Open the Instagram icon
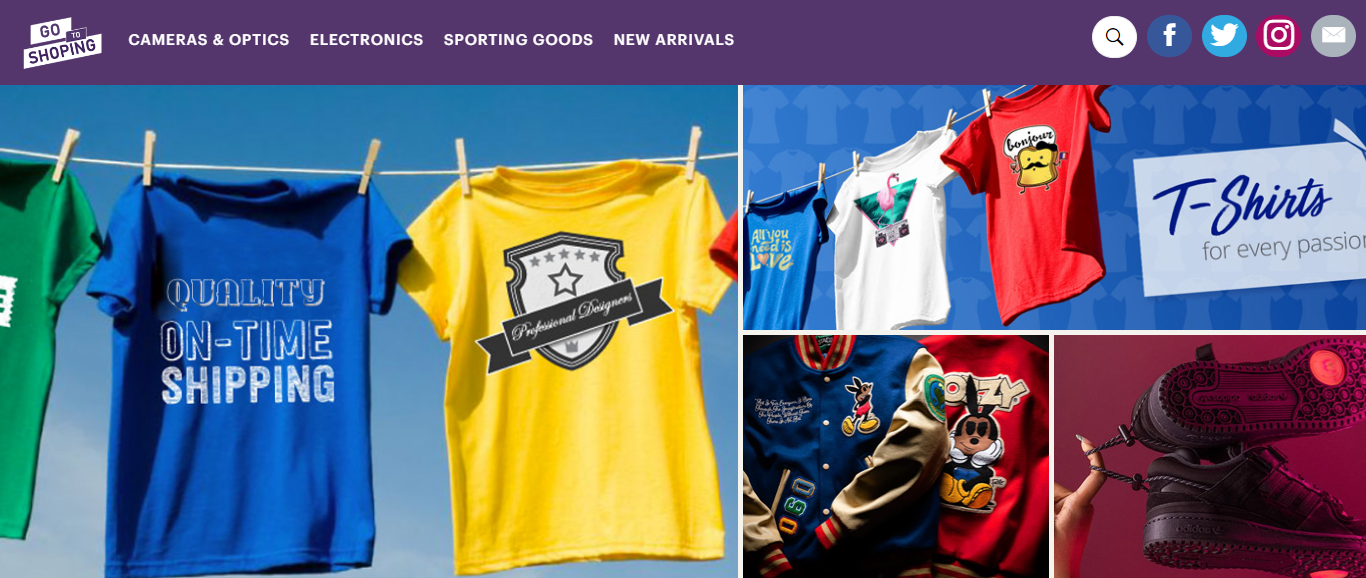Image resolution: width=1366 pixels, height=578 pixels. (x=1279, y=36)
